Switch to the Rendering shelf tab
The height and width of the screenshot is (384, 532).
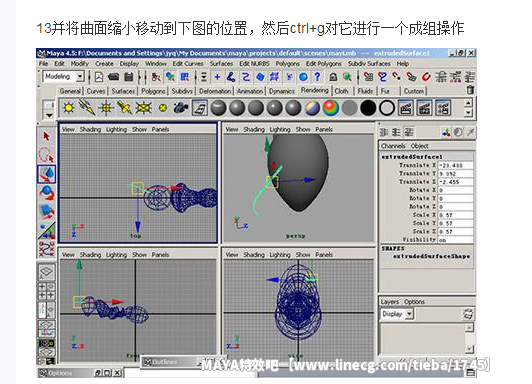[315, 91]
